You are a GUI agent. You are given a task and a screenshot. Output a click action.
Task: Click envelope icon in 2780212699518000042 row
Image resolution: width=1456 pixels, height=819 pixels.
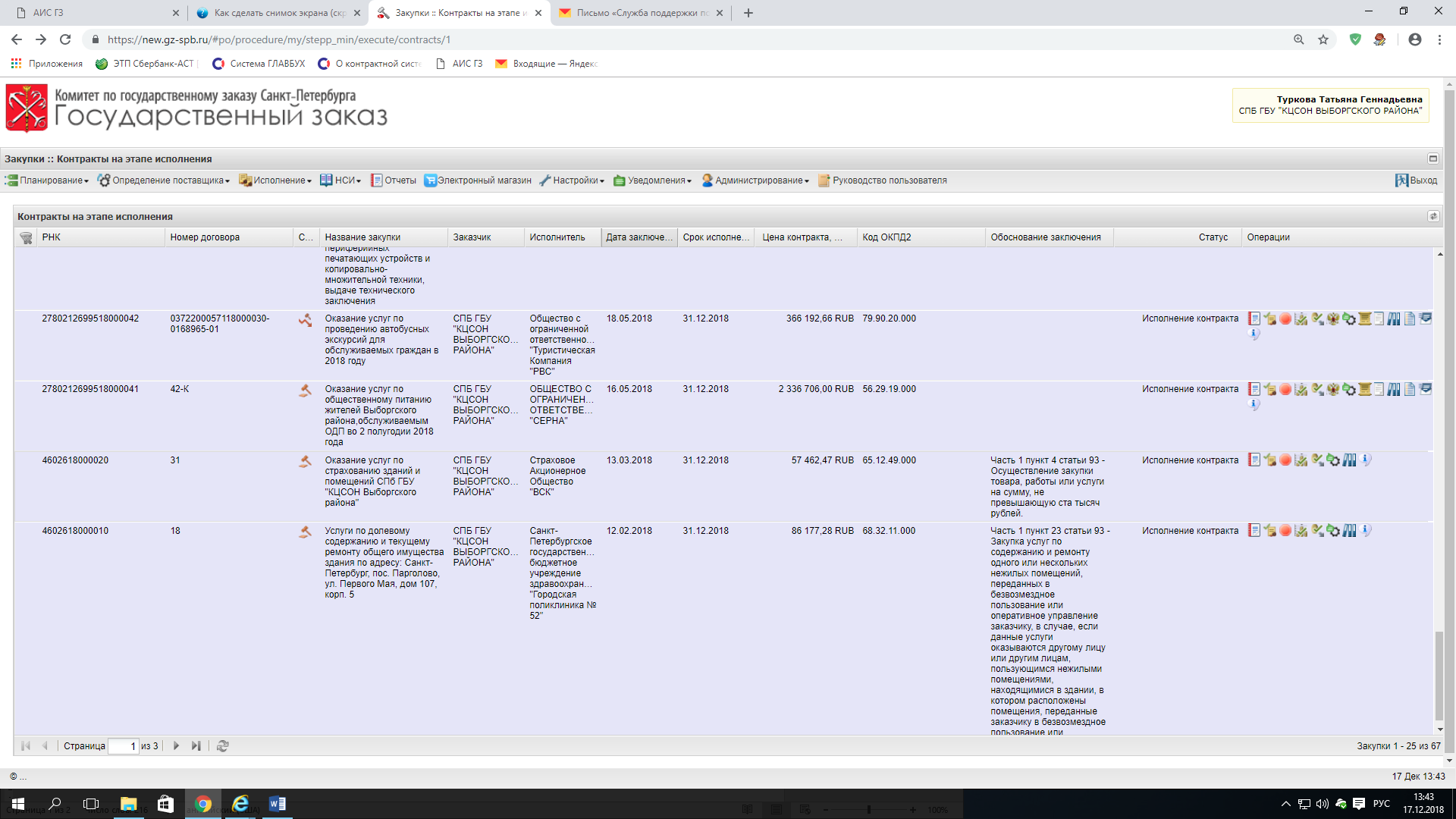(1426, 318)
